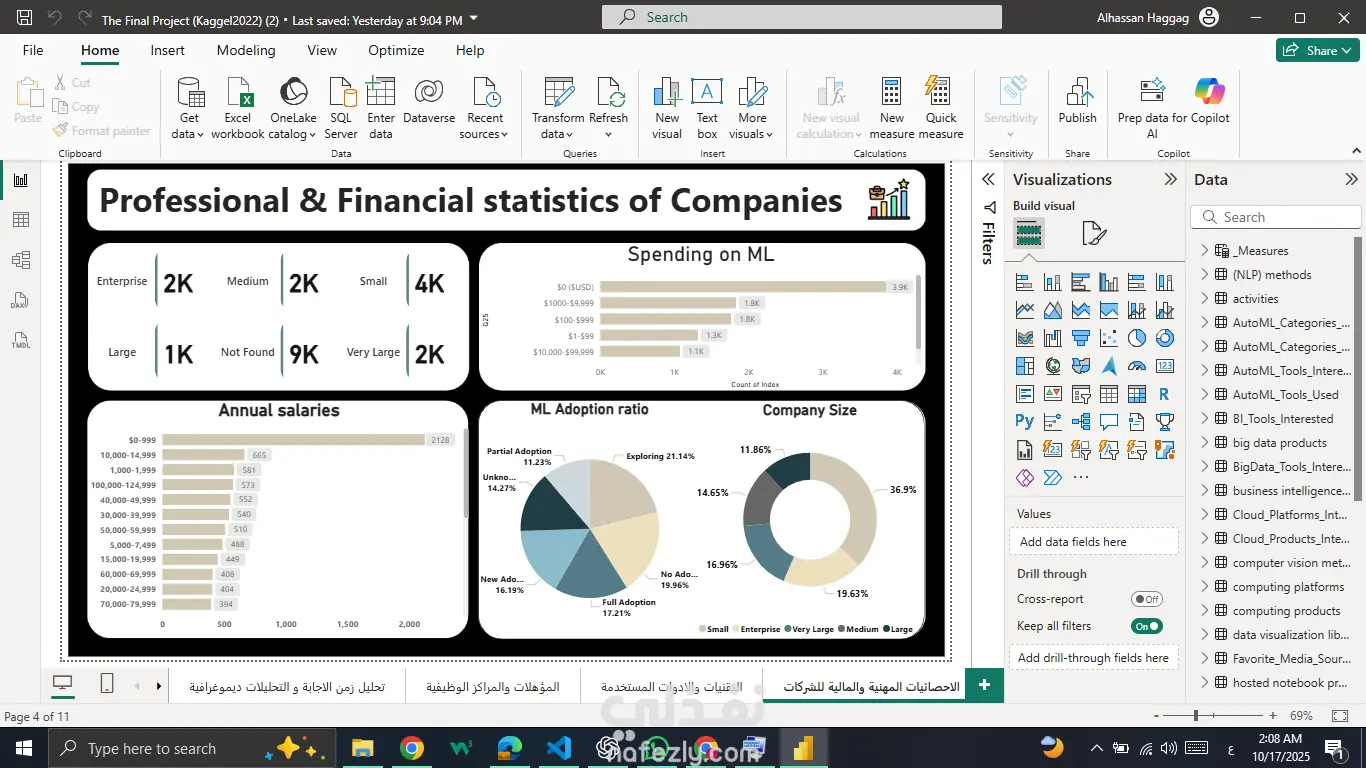
Task: Collapse the Visualizations pane
Action: coord(1170,180)
